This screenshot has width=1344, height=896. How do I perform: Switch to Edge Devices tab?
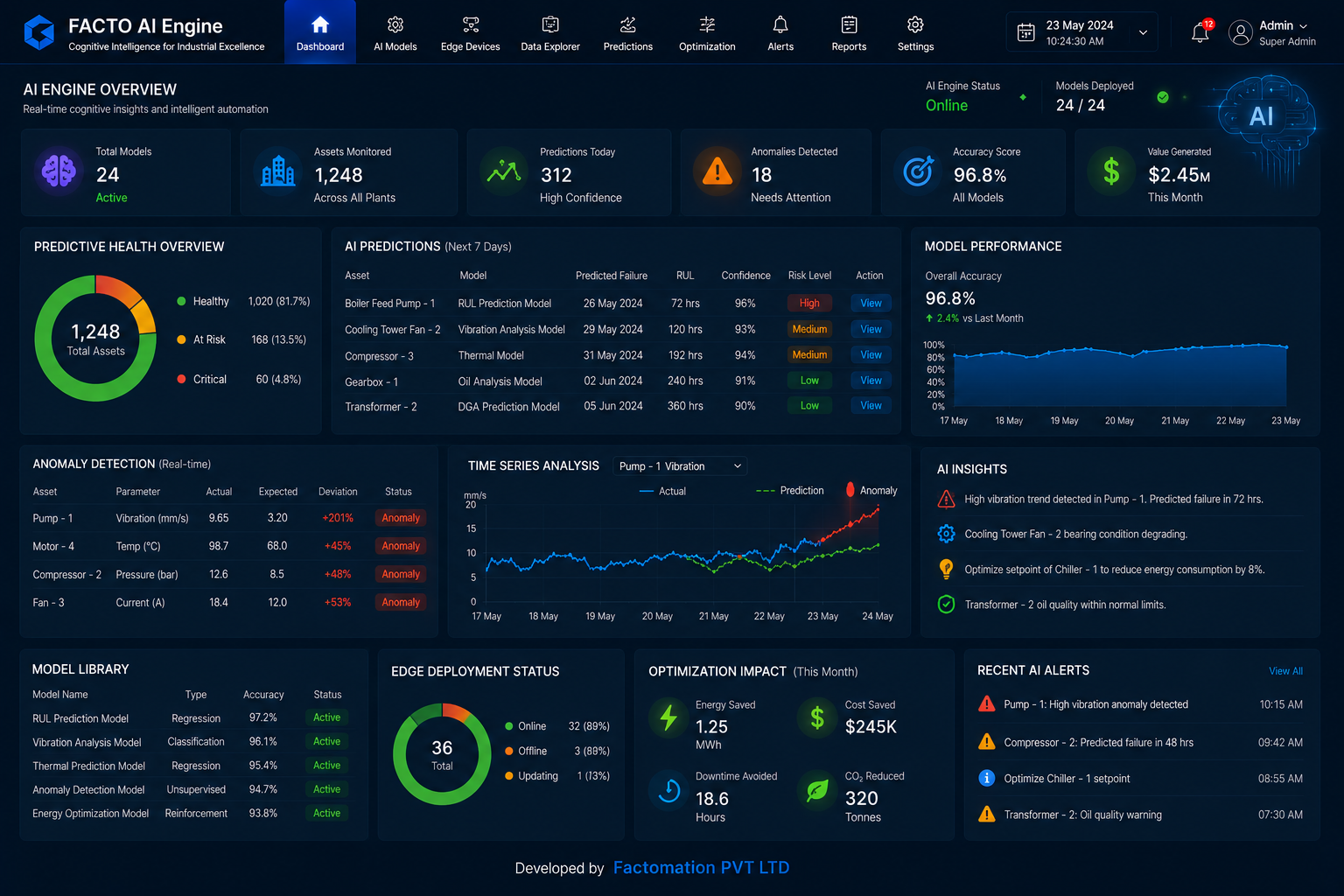[x=471, y=32]
